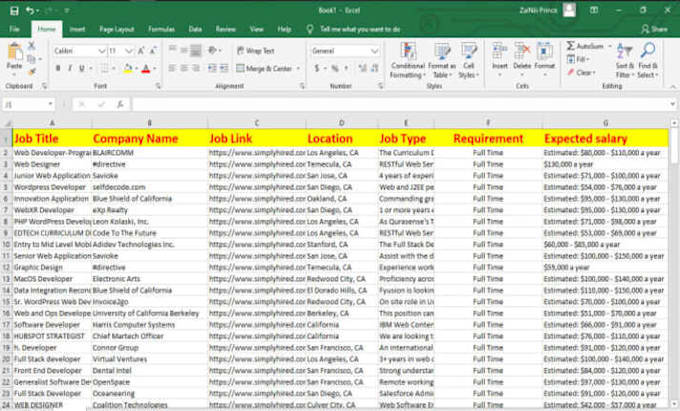
Task: Open the File tab
Action: (15, 29)
